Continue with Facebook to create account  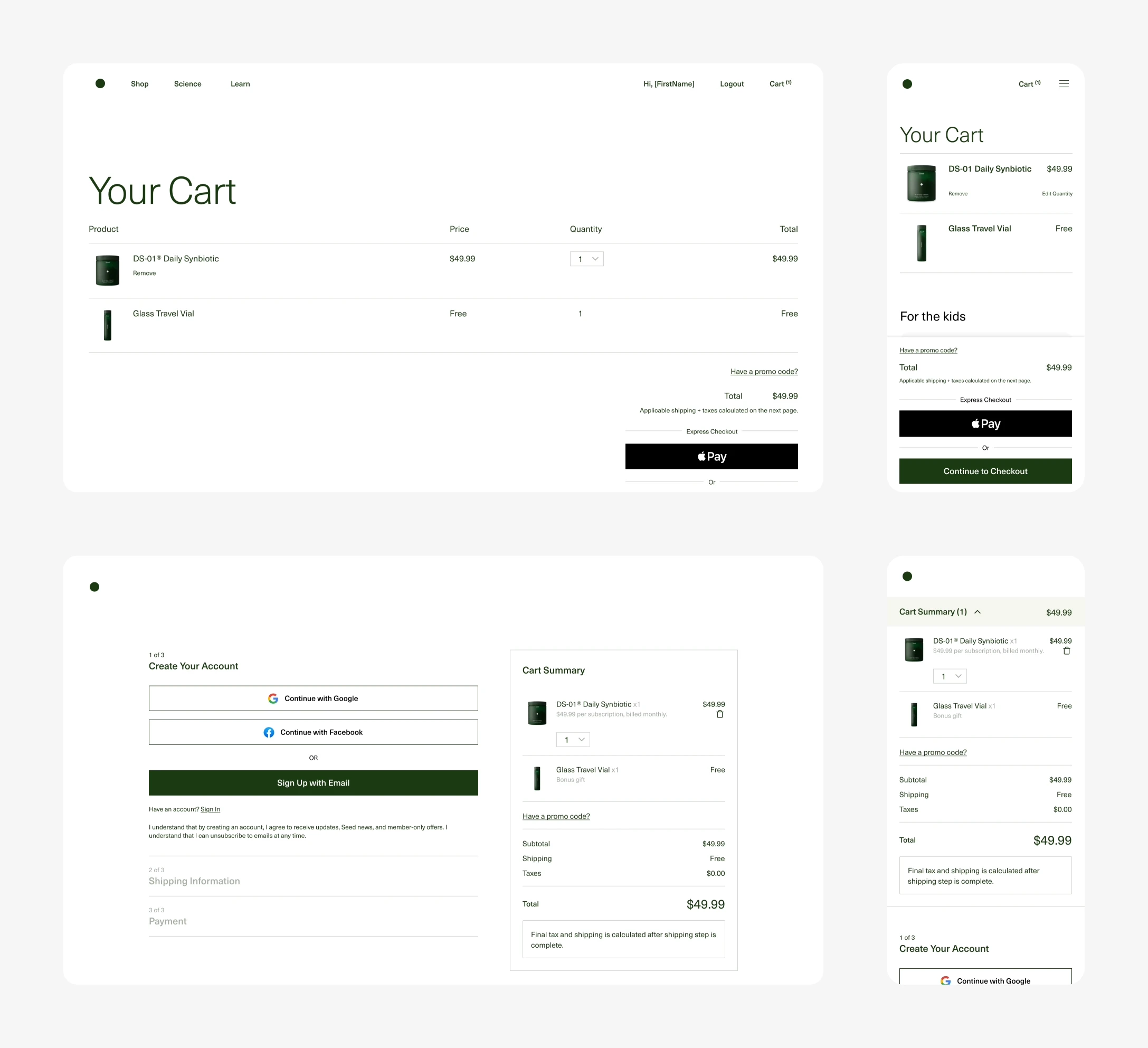(x=313, y=732)
